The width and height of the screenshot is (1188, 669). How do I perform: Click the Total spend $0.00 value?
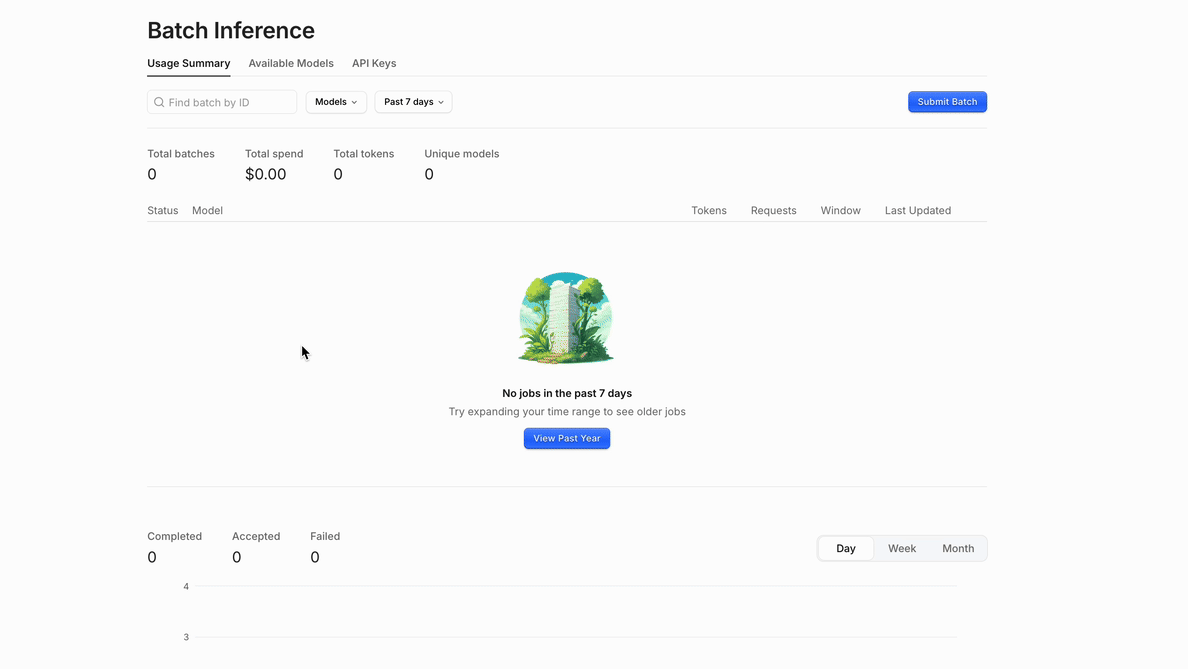click(266, 174)
